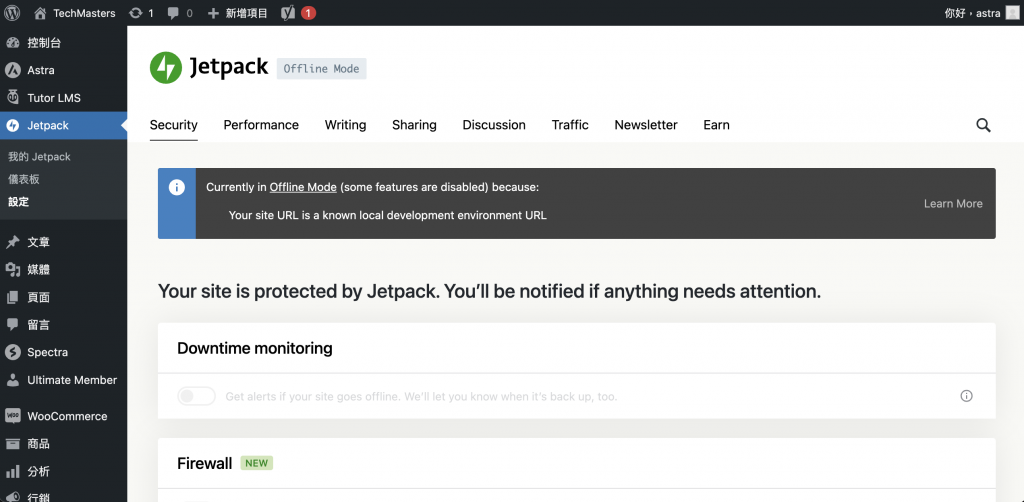Viewport: 1024px width, 502px height.
Task: Click the NEW badge next to Firewall
Action: pos(257,463)
